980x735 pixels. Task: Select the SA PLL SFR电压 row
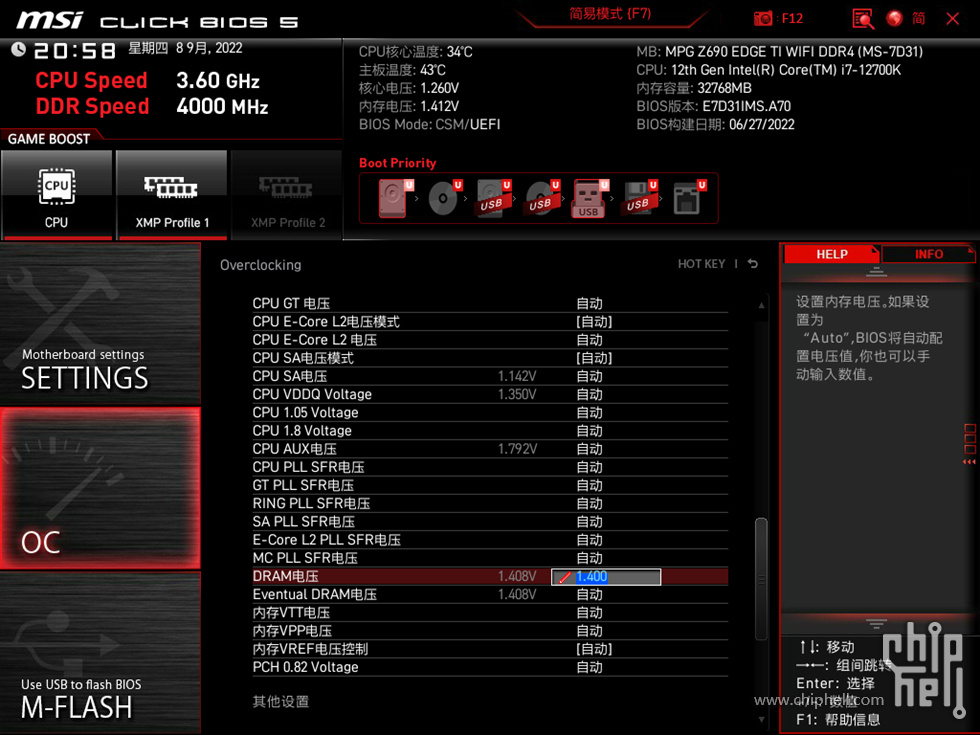click(x=490, y=521)
